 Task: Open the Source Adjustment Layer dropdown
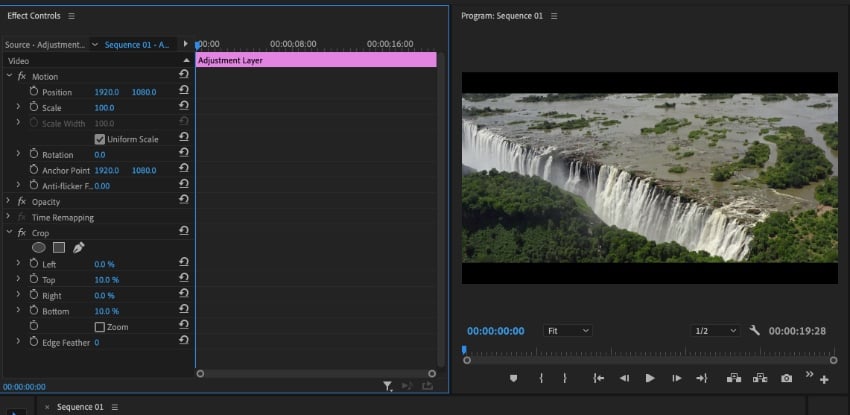(x=94, y=44)
